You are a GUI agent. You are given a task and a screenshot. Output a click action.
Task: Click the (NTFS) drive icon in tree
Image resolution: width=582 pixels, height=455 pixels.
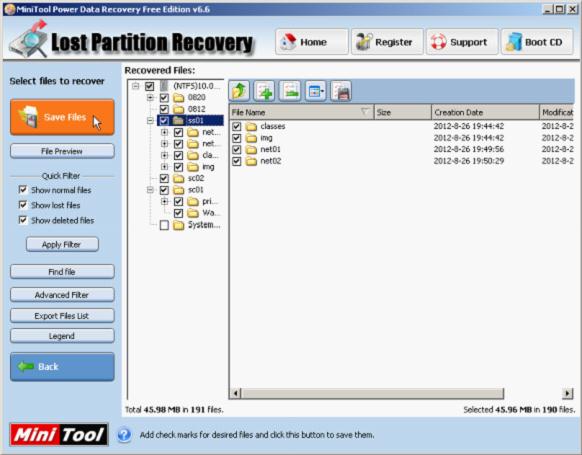pos(164,86)
